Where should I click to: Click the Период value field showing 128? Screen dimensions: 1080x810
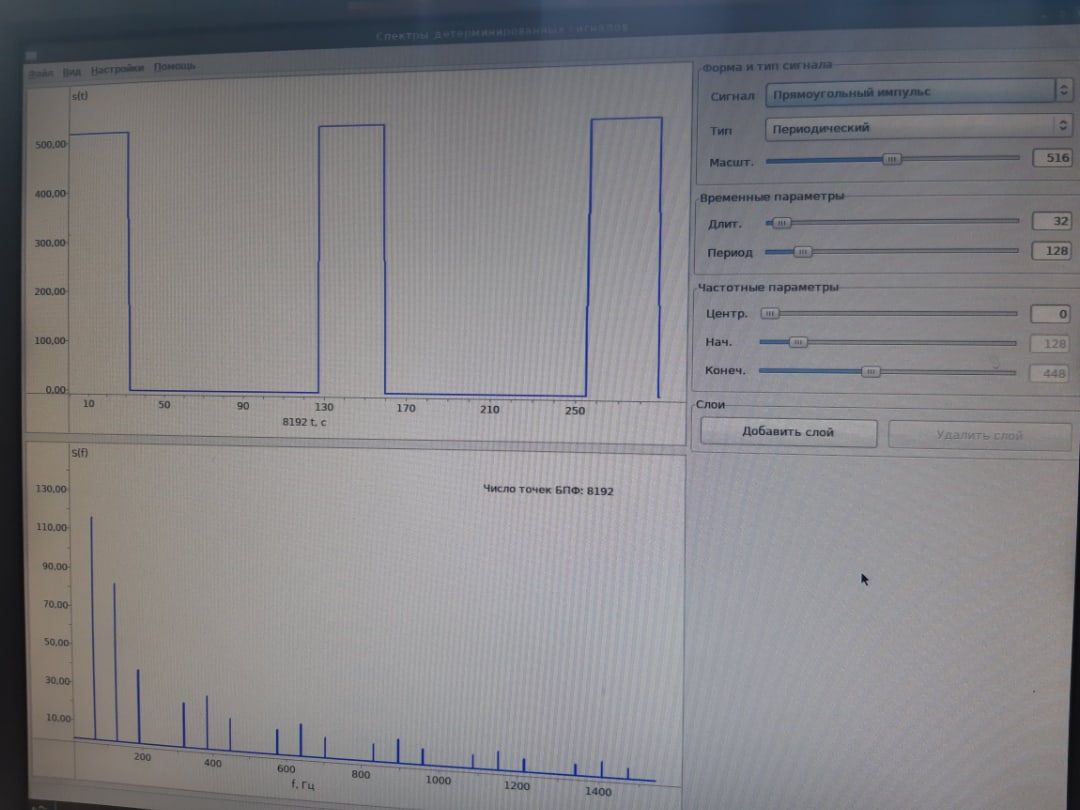[1051, 251]
